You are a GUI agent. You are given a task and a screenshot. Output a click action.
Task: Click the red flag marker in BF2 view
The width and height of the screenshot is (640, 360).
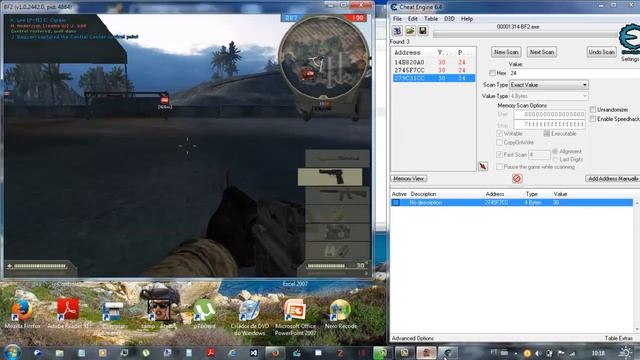(164, 100)
